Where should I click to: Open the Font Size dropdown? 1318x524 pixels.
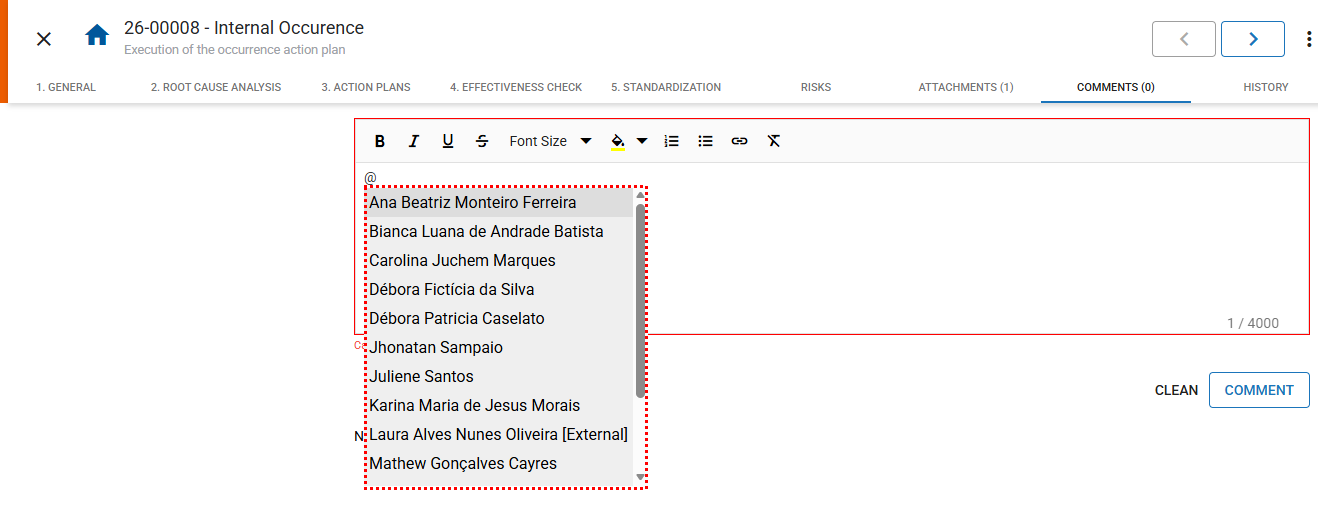click(550, 141)
